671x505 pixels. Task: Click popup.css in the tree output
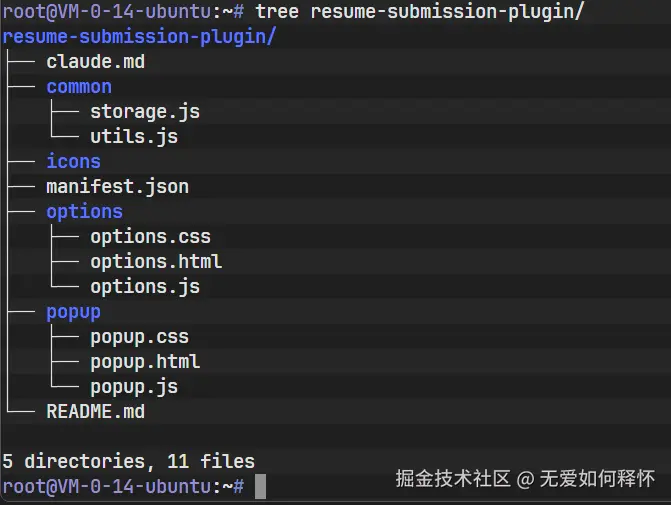139,337
